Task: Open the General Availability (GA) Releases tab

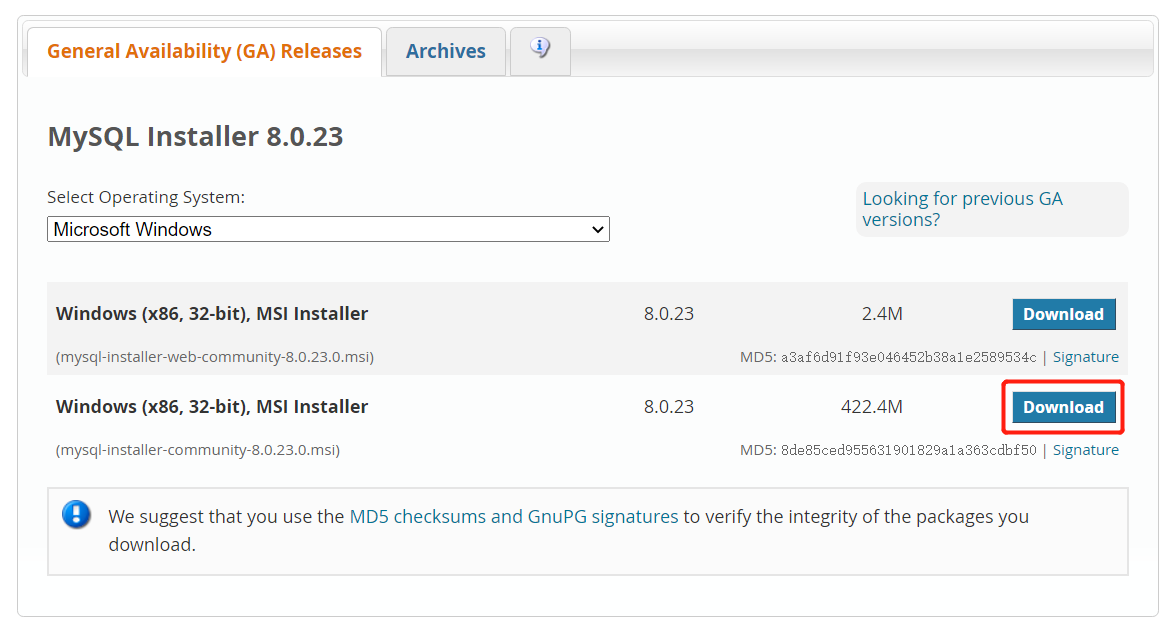Action: pos(204,52)
